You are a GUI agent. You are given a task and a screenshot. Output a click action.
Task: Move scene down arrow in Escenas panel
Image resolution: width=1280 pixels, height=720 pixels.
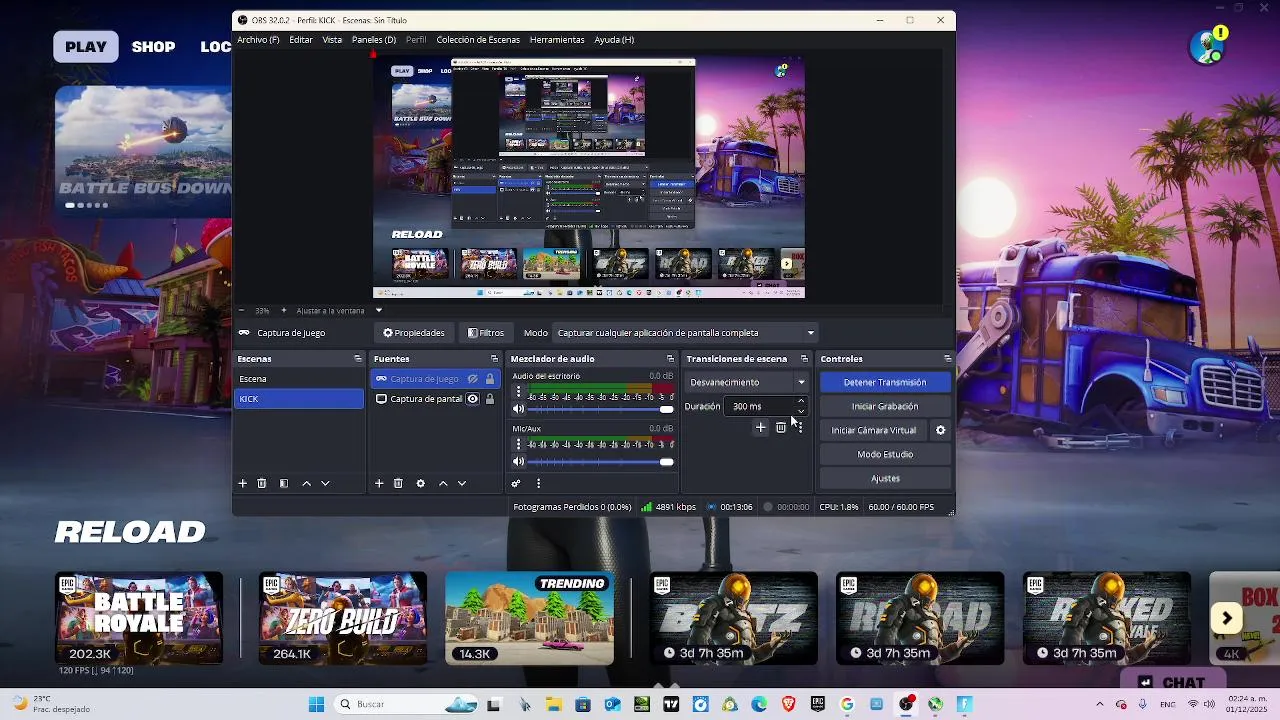[325, 483]
